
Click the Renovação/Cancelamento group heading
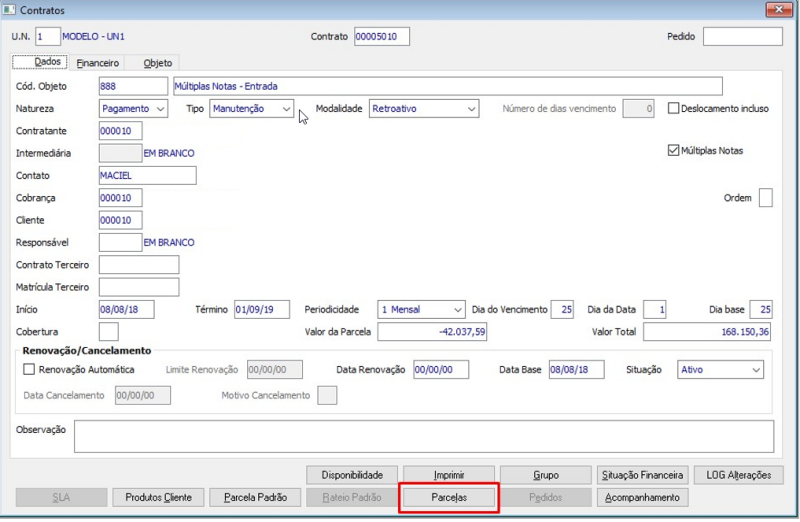87,351
